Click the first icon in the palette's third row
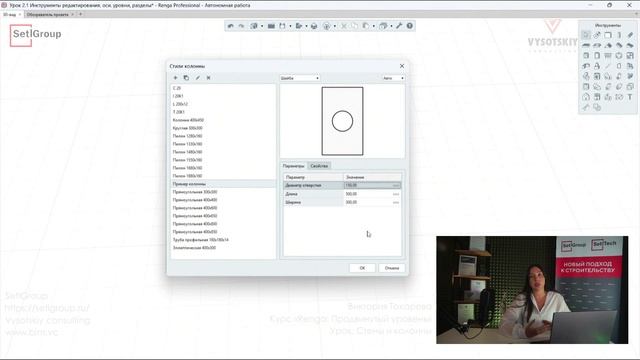Viewport: 640px width, 360px height. point(586,56)
